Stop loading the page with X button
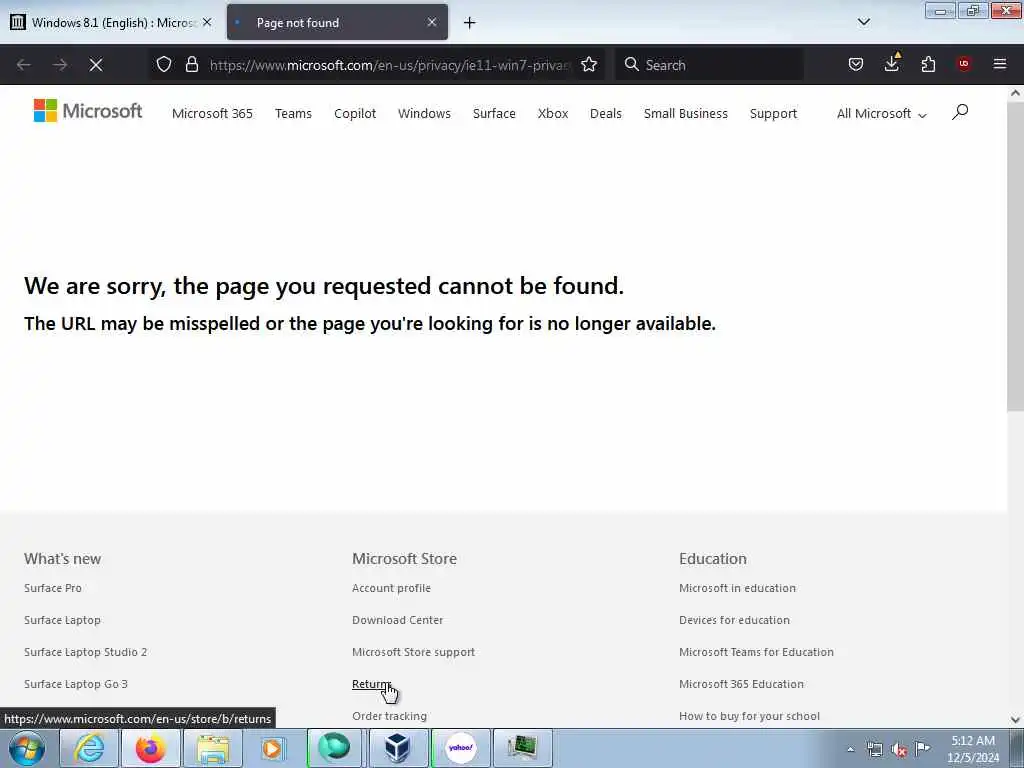The width and height of the screenshot is (1024, 768). 96,65
